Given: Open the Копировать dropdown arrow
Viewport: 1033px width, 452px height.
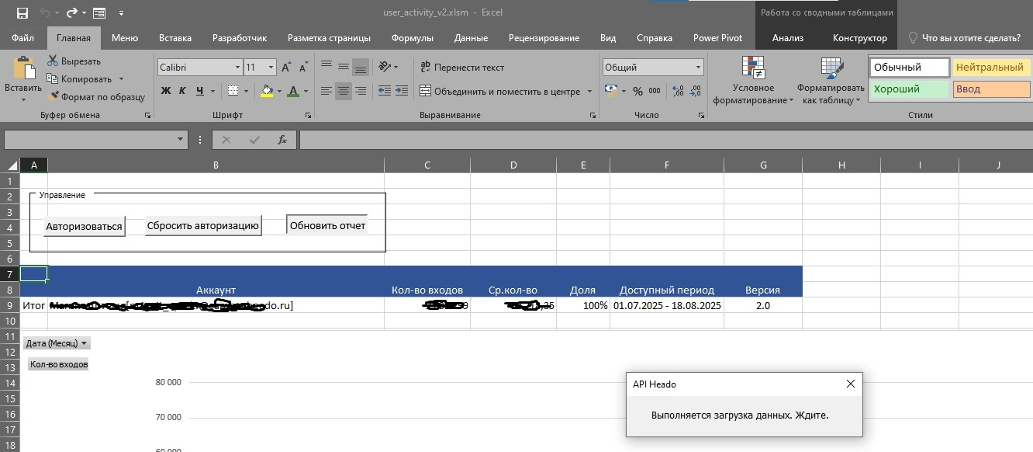Looking at the screenshot, I should tap(121, 79).
